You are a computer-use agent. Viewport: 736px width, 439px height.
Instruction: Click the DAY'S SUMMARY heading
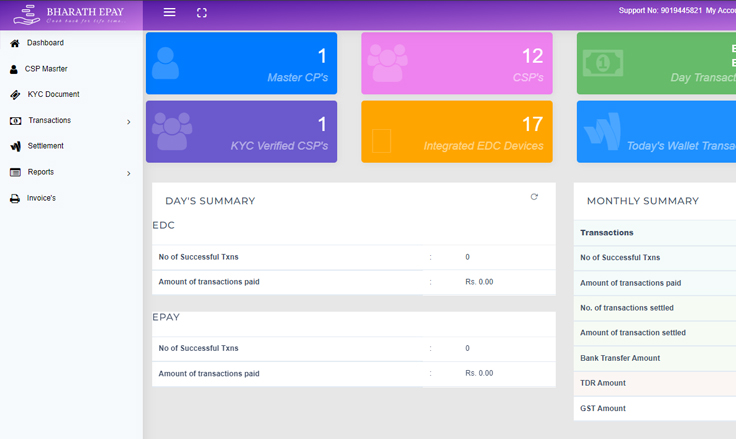[x=210, y=201]
